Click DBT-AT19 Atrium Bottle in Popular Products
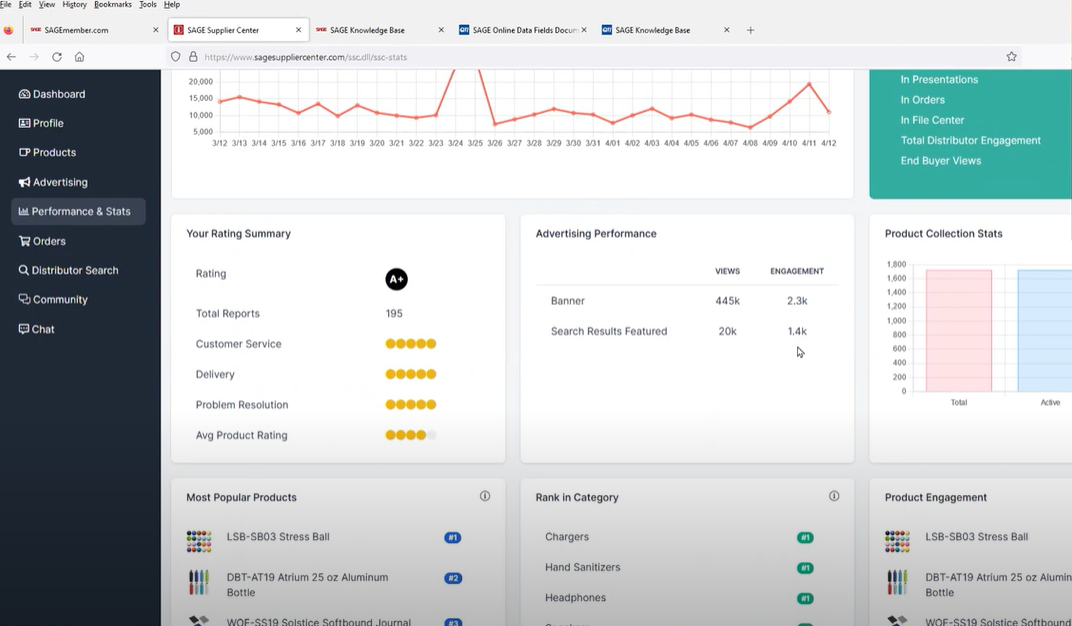This screenshot has width=1072, height=626. [307, 585]
